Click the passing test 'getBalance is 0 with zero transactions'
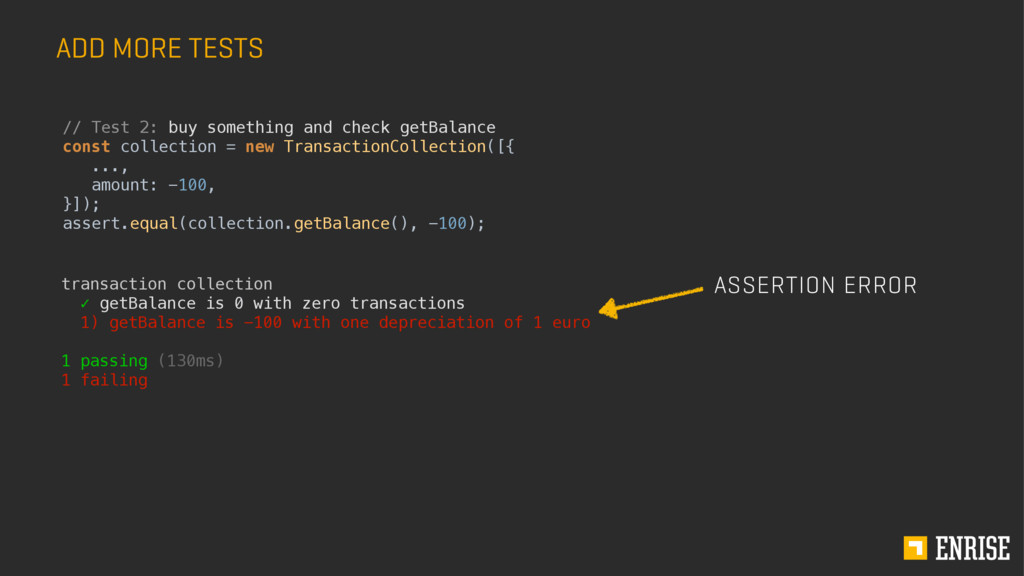Image resolution: width=1024 pixels, height=576 pixels. pyautogui.click(x=282, y=303)
